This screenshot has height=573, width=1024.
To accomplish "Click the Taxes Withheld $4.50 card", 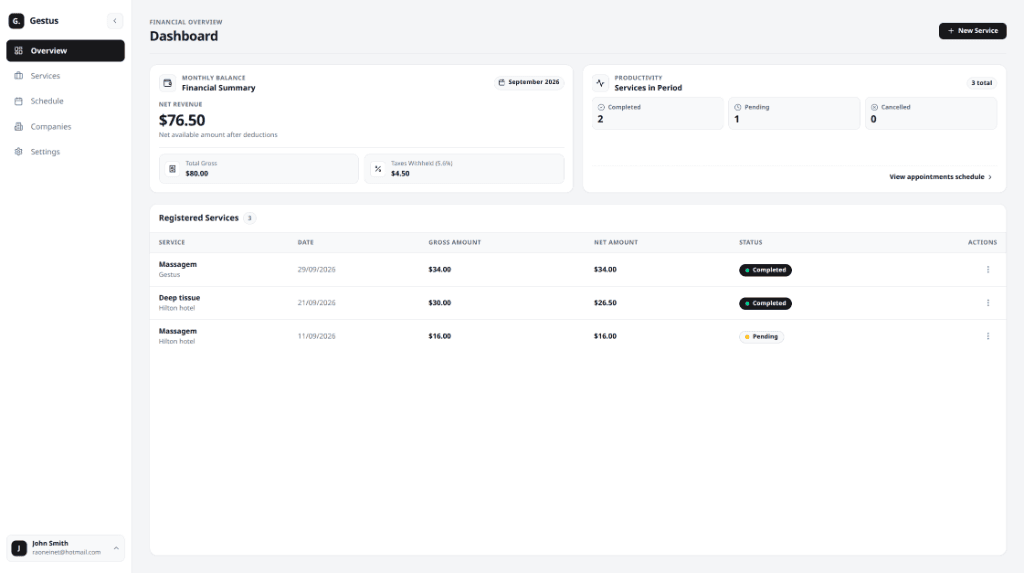I will point(464,169).
